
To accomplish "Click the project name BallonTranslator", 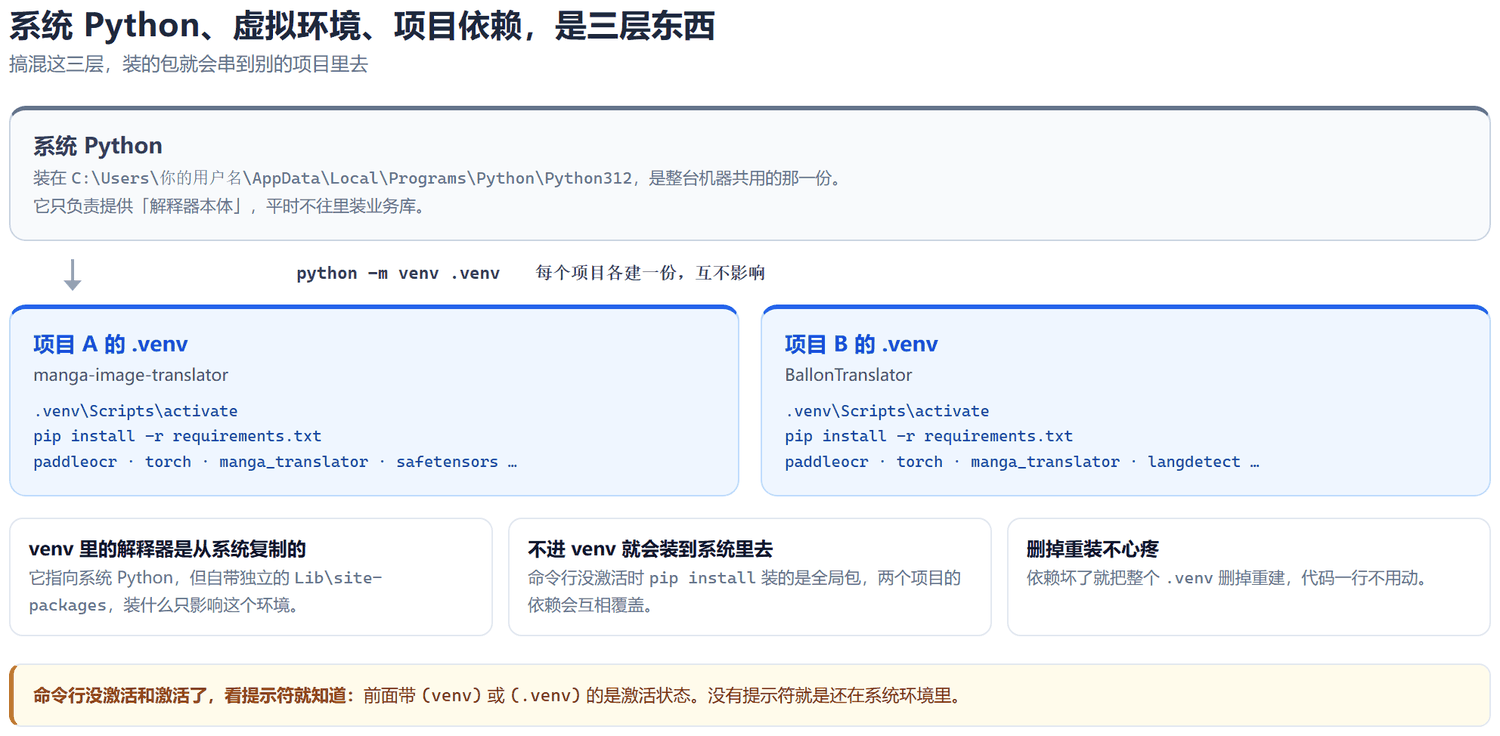I will click(849, 375).
